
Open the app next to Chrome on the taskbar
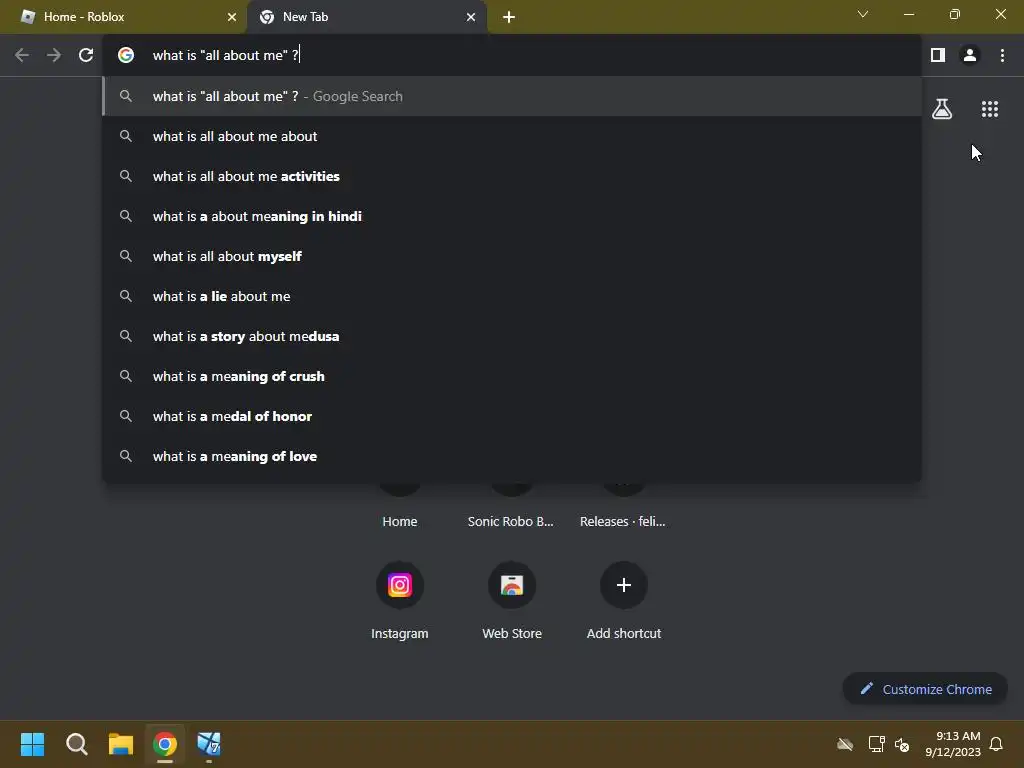pyautogui.click(x=209, y=744)
